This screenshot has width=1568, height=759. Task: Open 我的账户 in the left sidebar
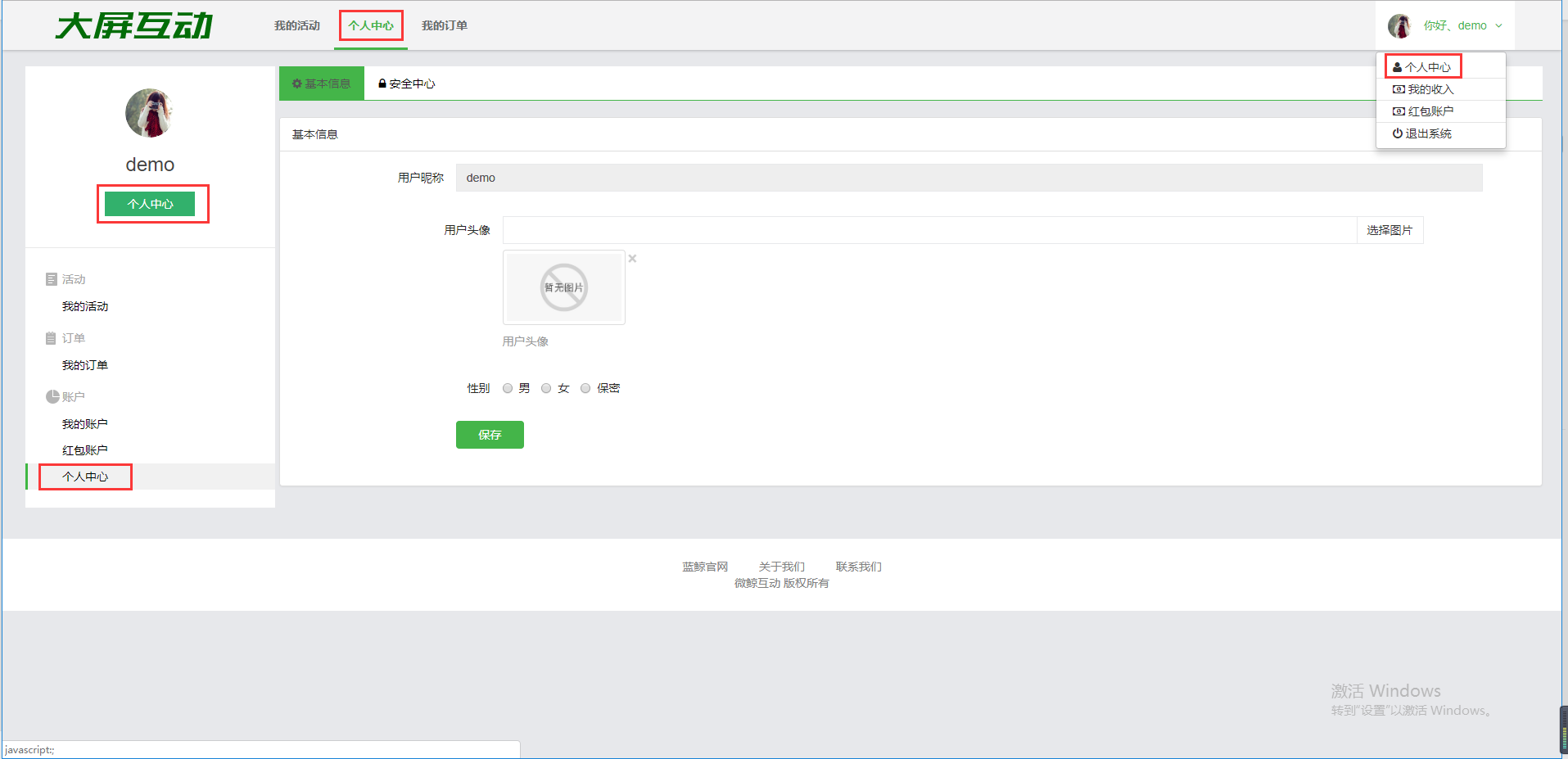click(85, 424)
